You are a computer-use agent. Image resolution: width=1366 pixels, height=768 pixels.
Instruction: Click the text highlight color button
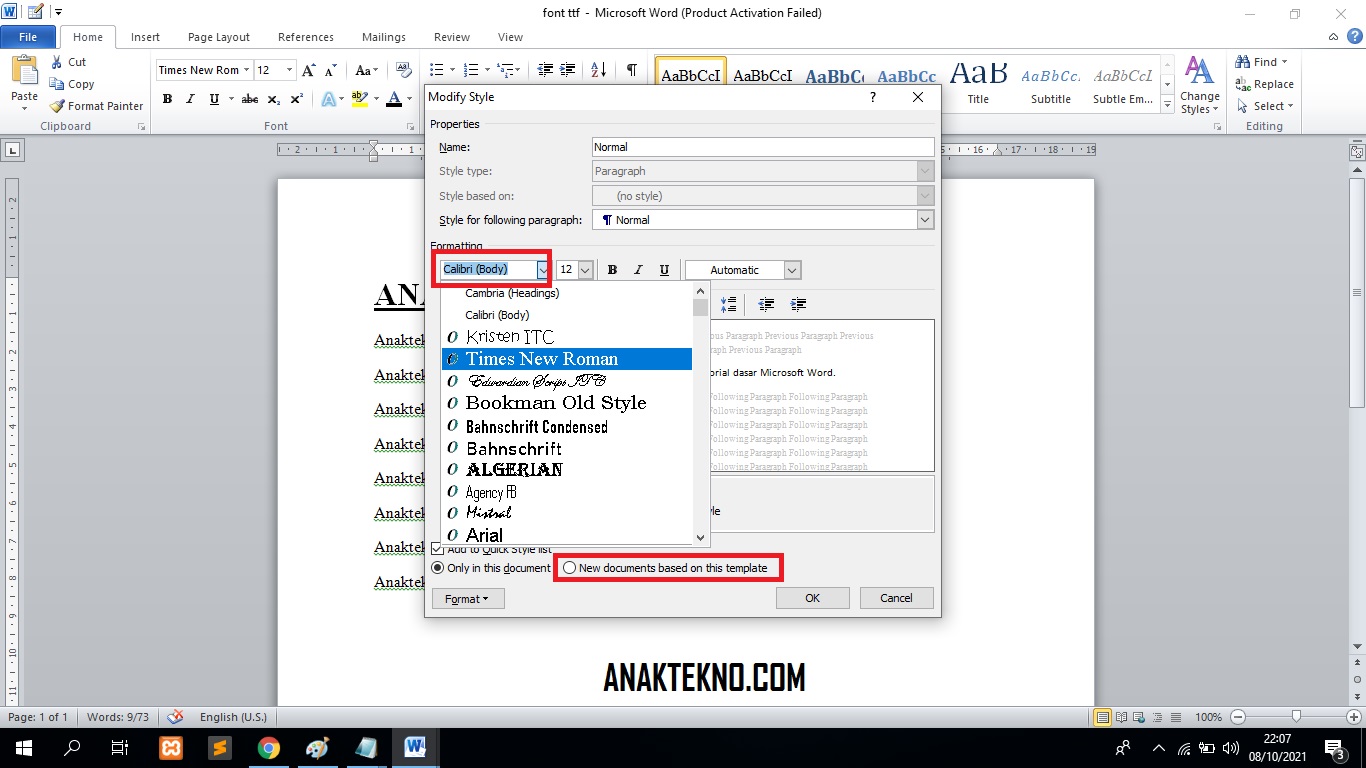(x=359, y=99)
